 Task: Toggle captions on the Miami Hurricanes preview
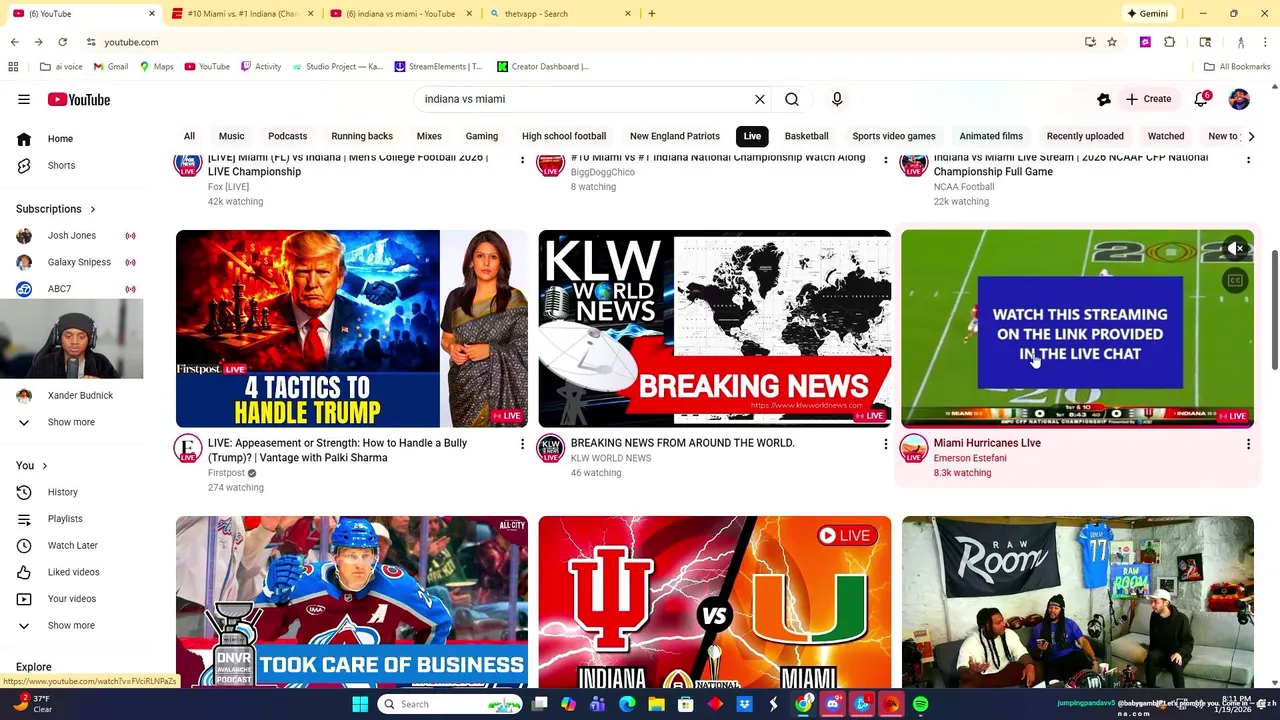tap(1236, 281)
